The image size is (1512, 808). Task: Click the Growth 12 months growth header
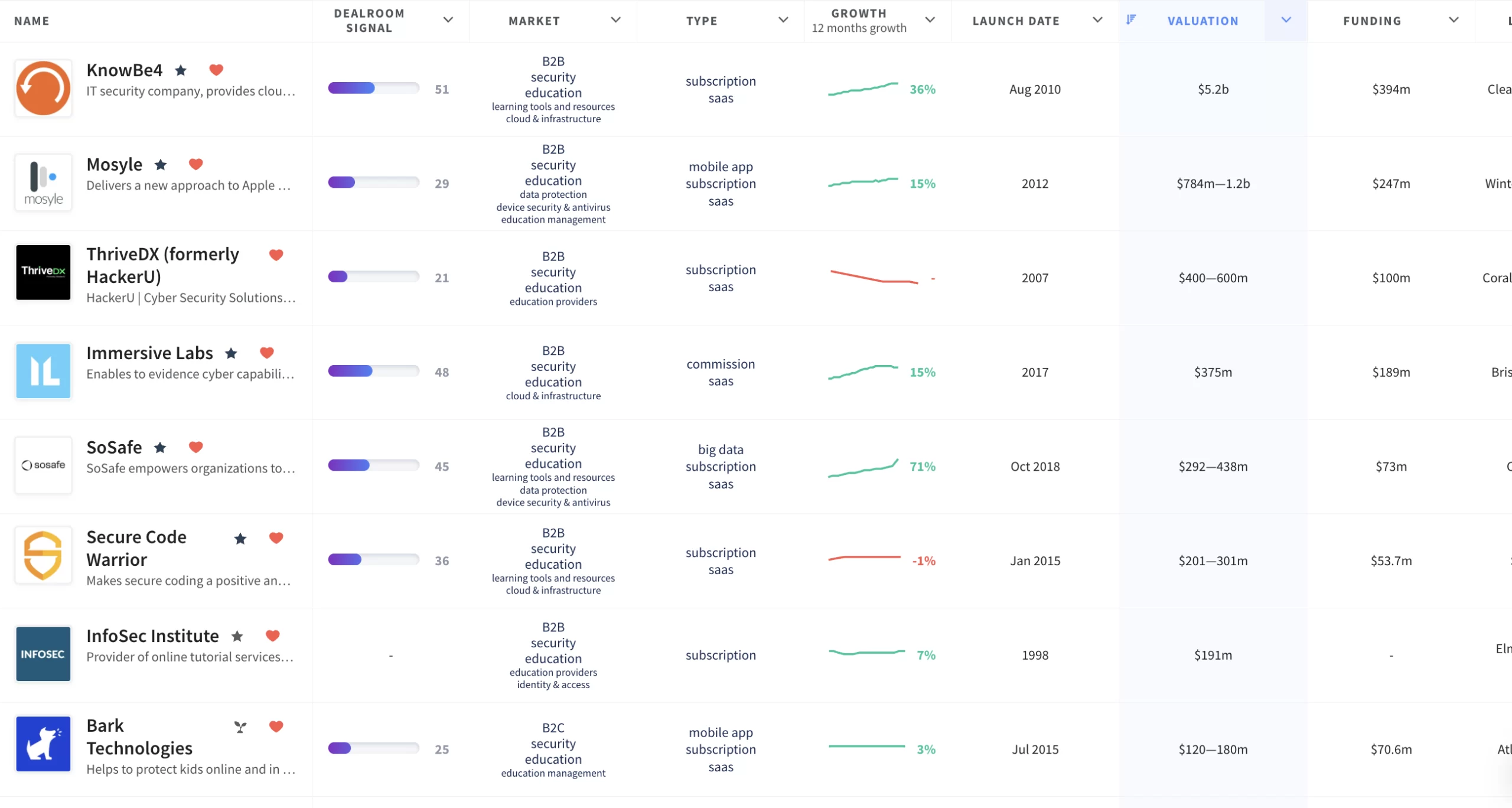[859, 21]
